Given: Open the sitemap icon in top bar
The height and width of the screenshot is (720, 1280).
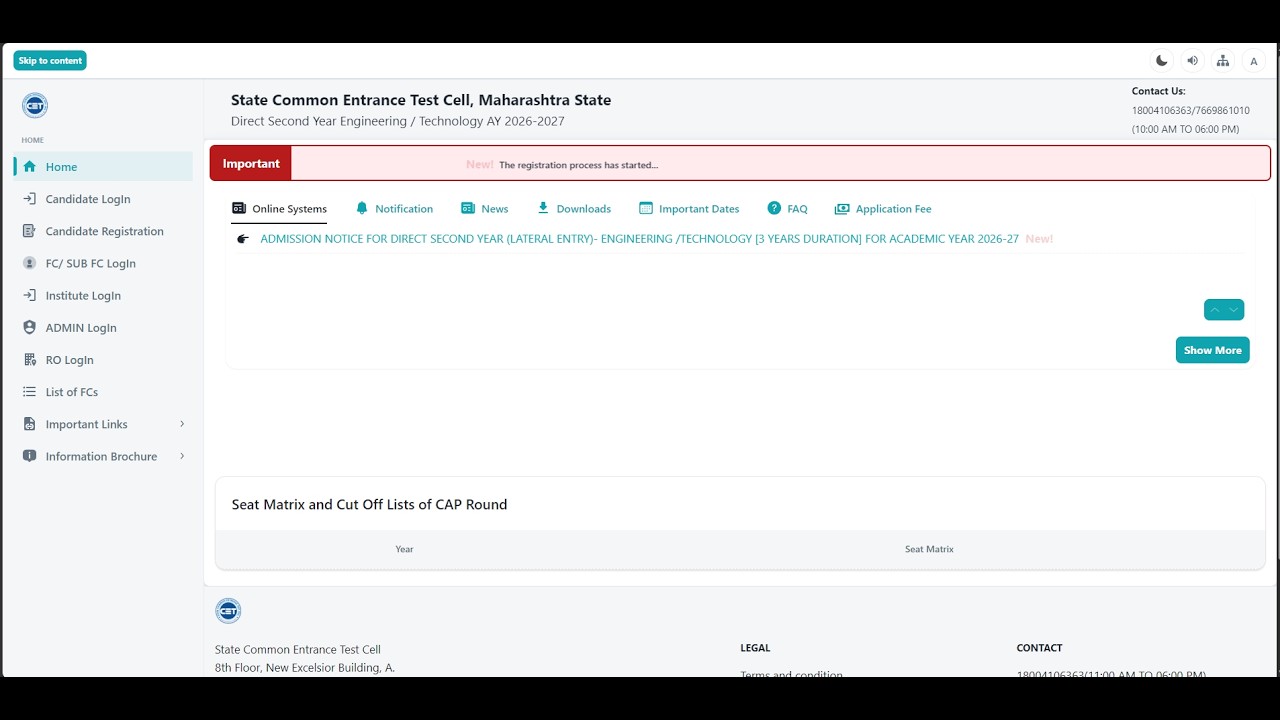Looking at the screenshot, I should [x=1222, y=61].
